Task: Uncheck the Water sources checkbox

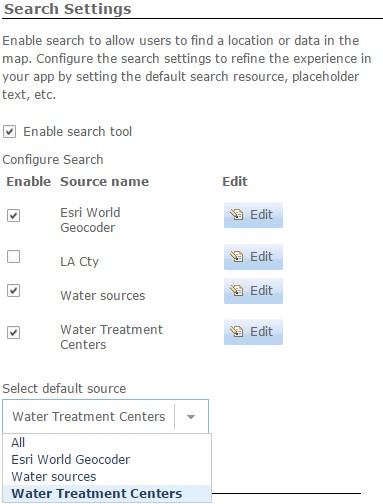Action: [x=13, y=291]
